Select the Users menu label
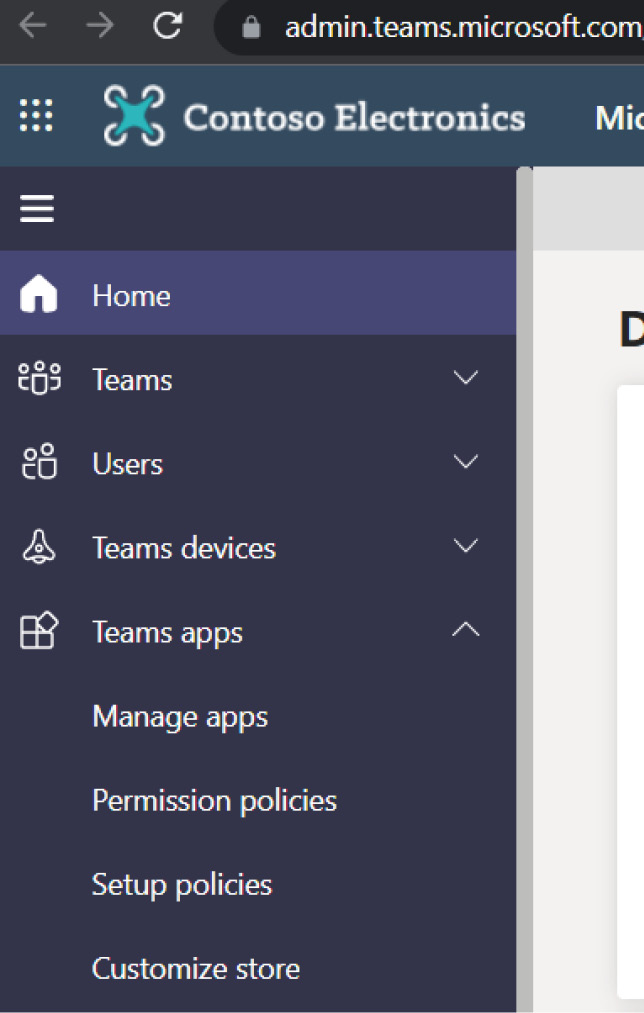The image size is (644, 1013). click(127, 464)
